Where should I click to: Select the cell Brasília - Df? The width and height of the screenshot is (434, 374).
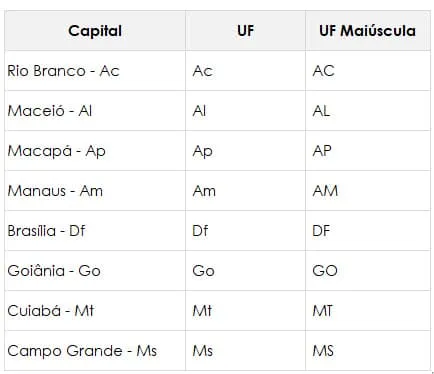(x=95, y=231)
